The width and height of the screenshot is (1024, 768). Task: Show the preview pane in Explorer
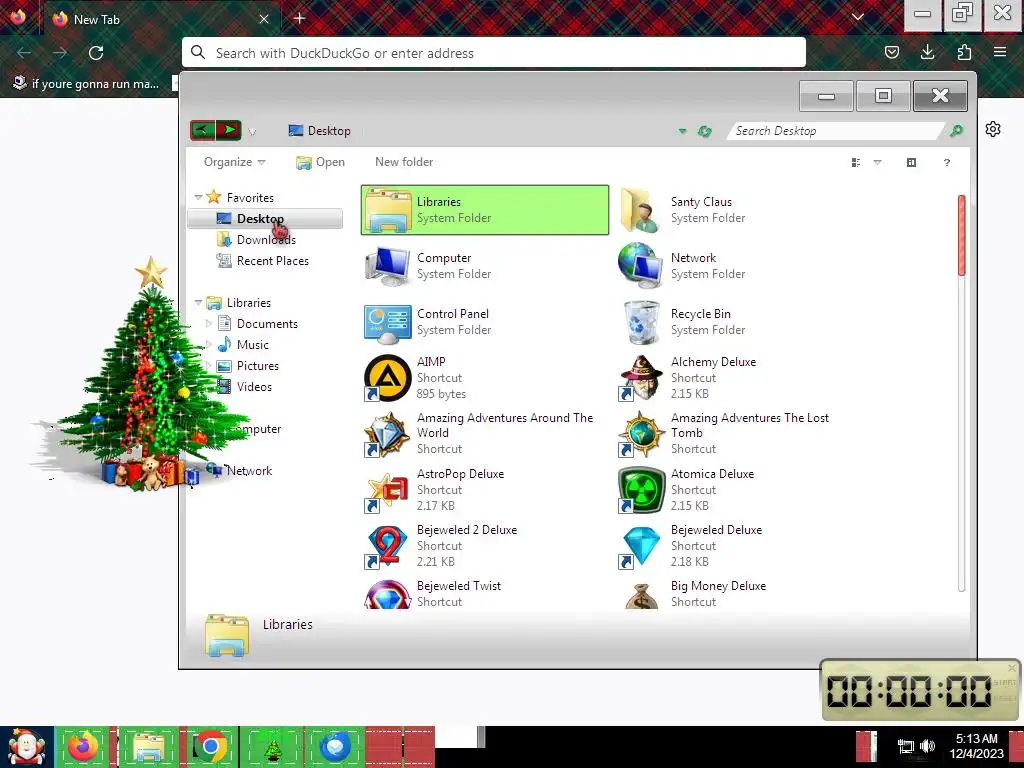[912, 163]
